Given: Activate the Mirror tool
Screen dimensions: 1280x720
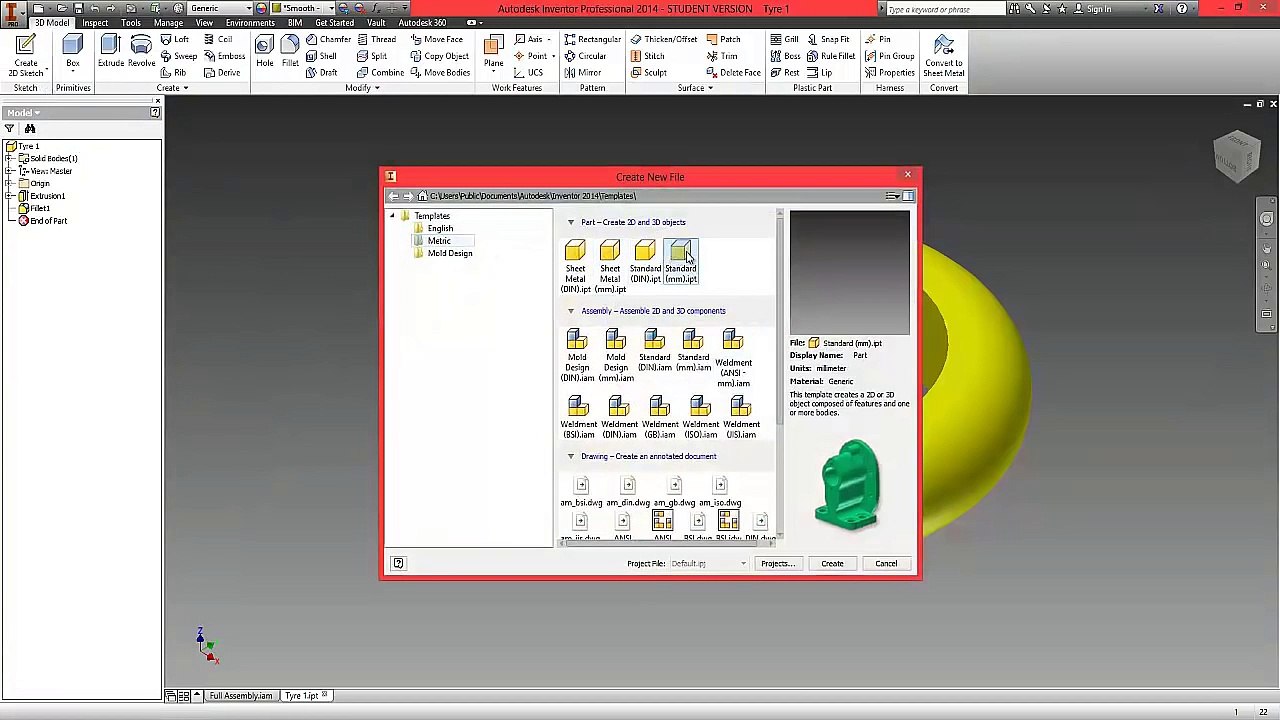Looking at the screenshot, I should pyautogui.click(x=582, y=73).
